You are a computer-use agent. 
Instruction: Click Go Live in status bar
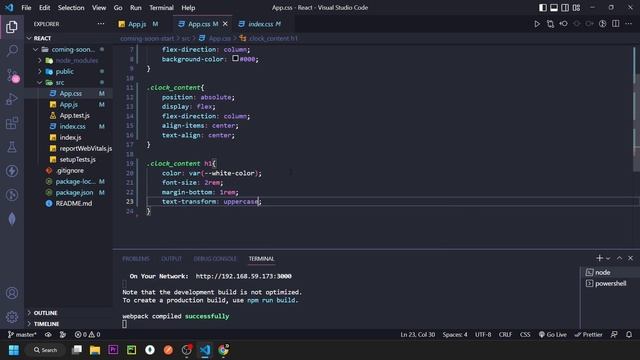552,335
